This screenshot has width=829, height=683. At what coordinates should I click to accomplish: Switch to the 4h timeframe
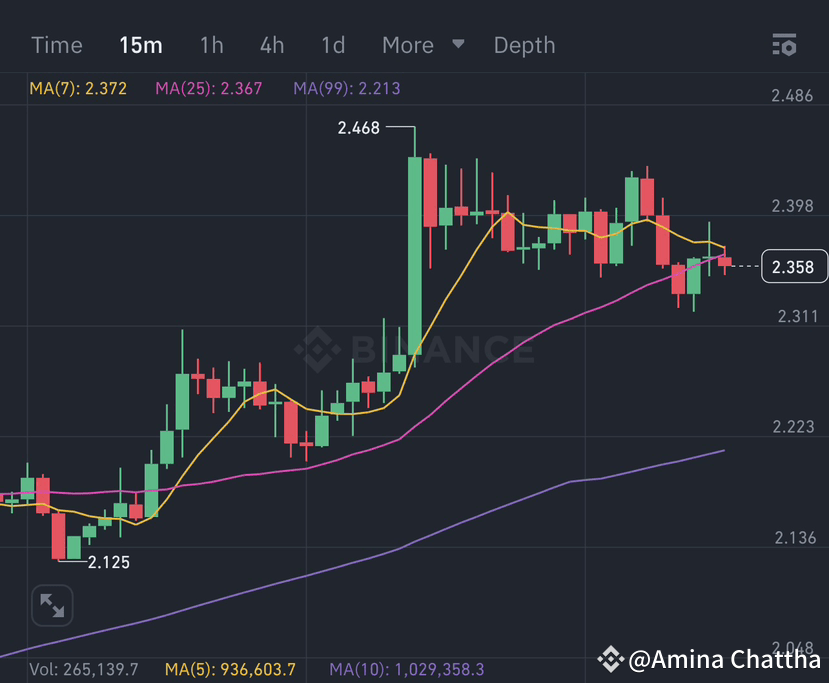[x=271, y=45]
